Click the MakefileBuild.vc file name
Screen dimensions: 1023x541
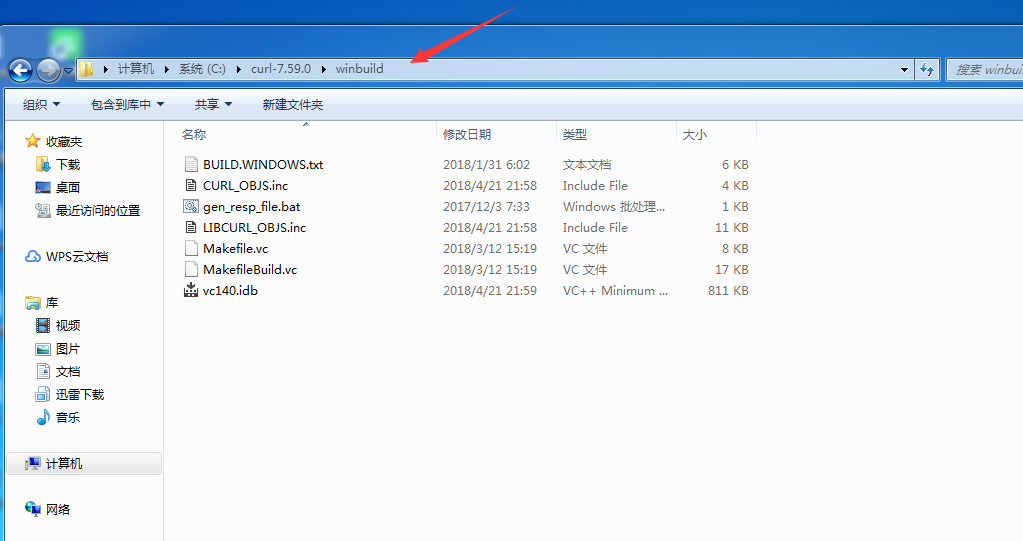point(250,269)
